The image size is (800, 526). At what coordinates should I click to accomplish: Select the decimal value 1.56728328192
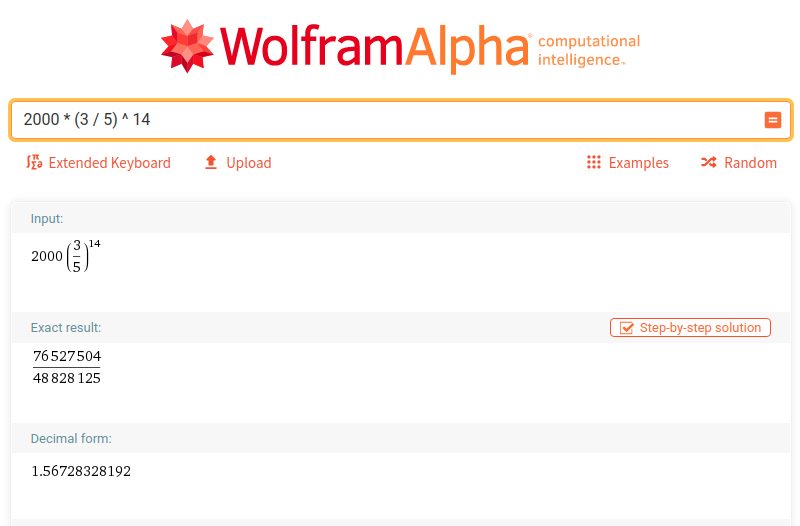81,471
